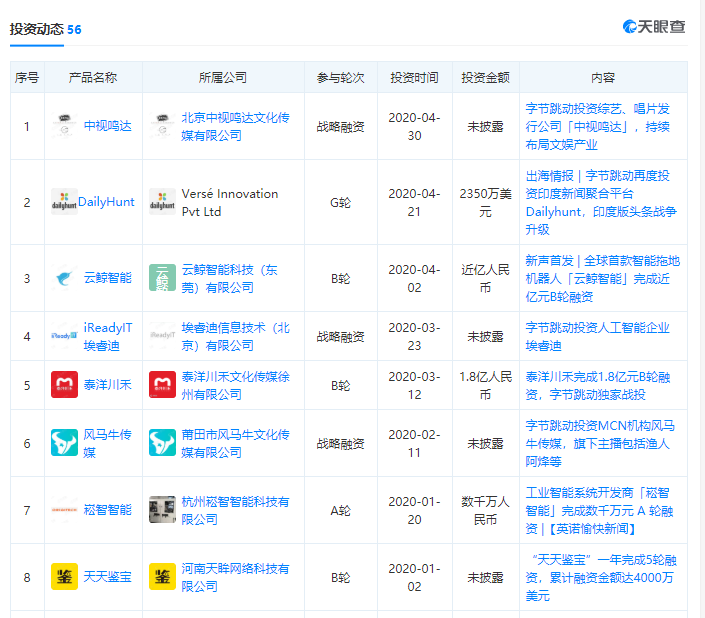
Task: Open the 莆田市风马牛文化传媒有限公司 company link
Action: tap(235, 443)
